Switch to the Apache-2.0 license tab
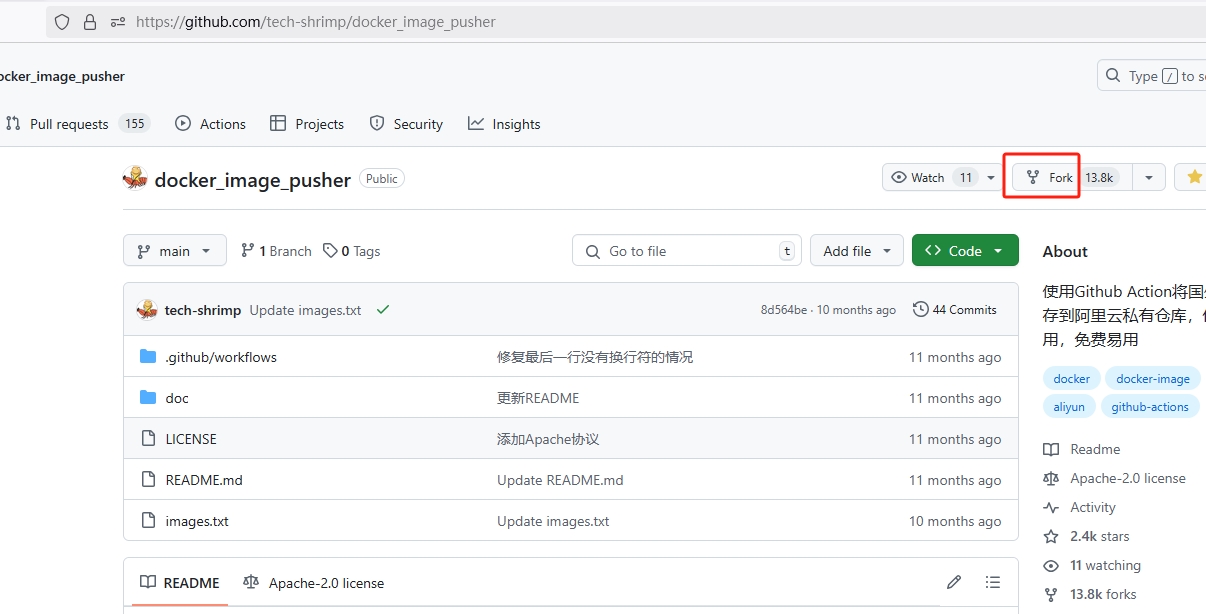 (314, 583)
